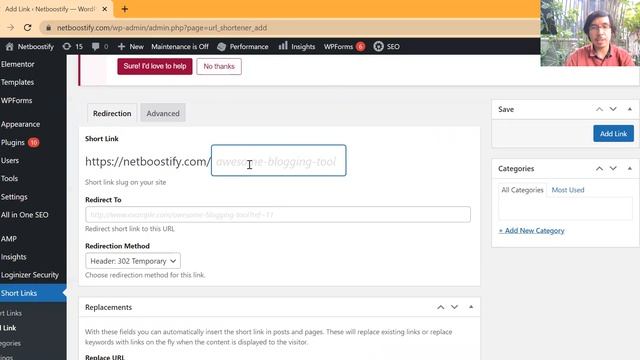640x360 pixels.
Task: Collapse the Categories panel
Action: coord(630,169)
